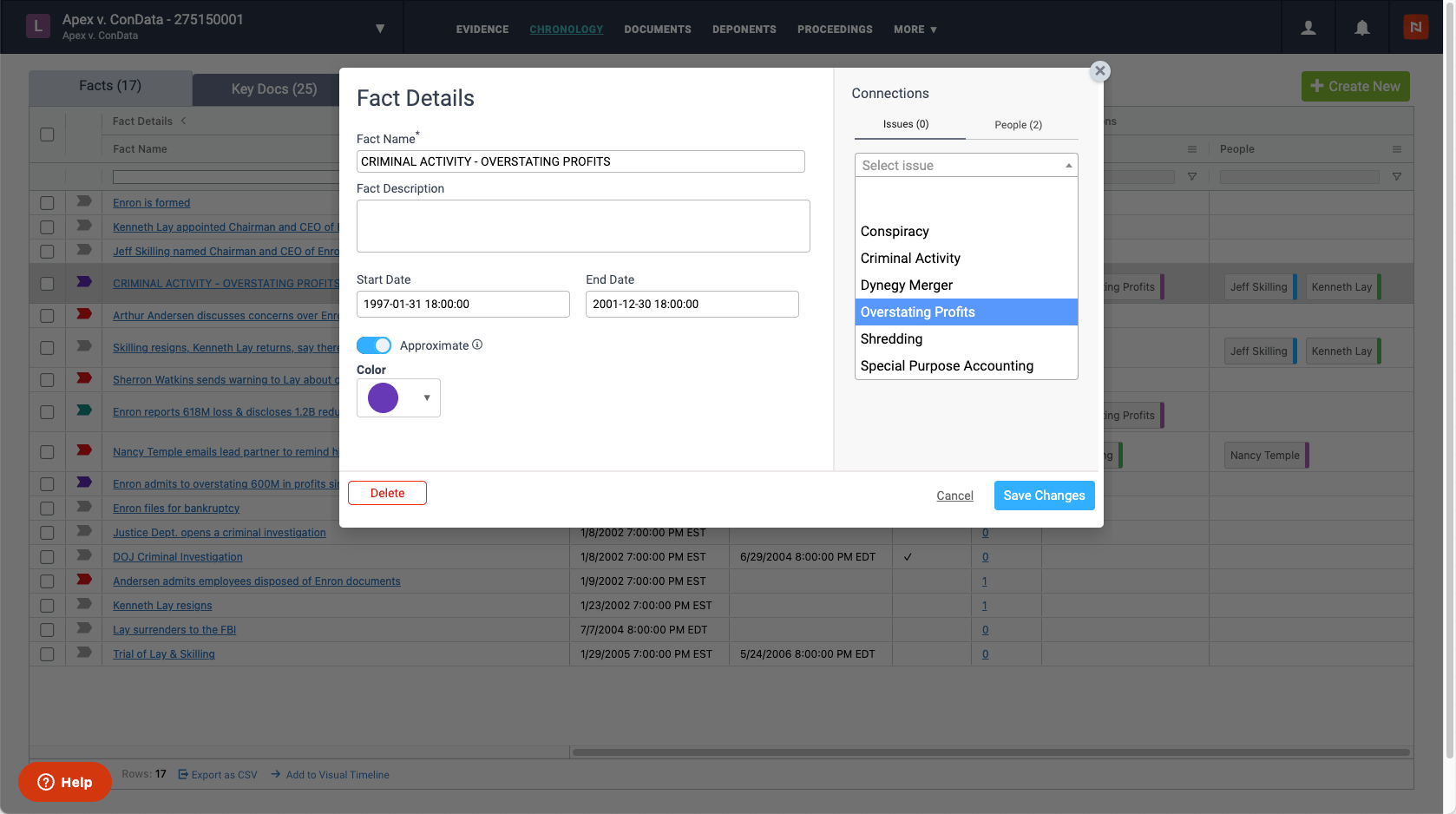Open the Color picker dropdown
Viewport: 1456px width, 814px height.
[398, 398]
